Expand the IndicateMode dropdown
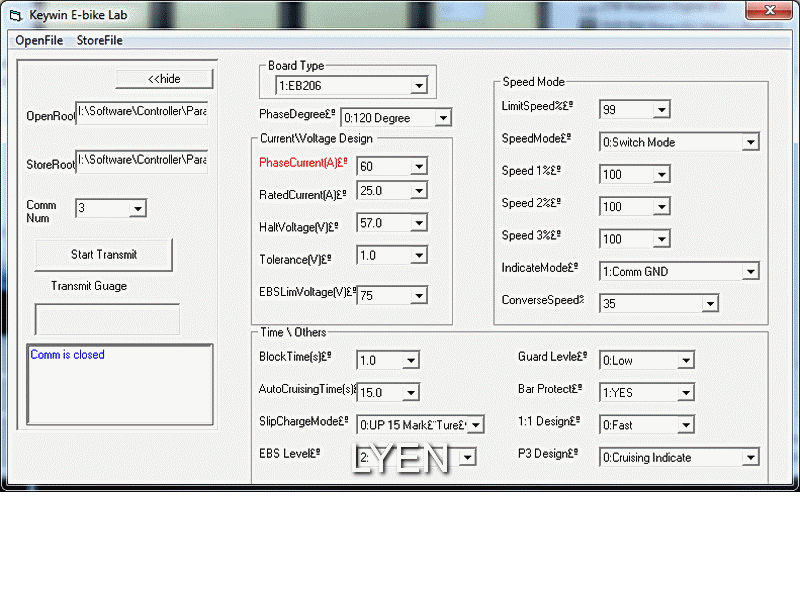This screenshot has width=800, height=600. point(751,271)
